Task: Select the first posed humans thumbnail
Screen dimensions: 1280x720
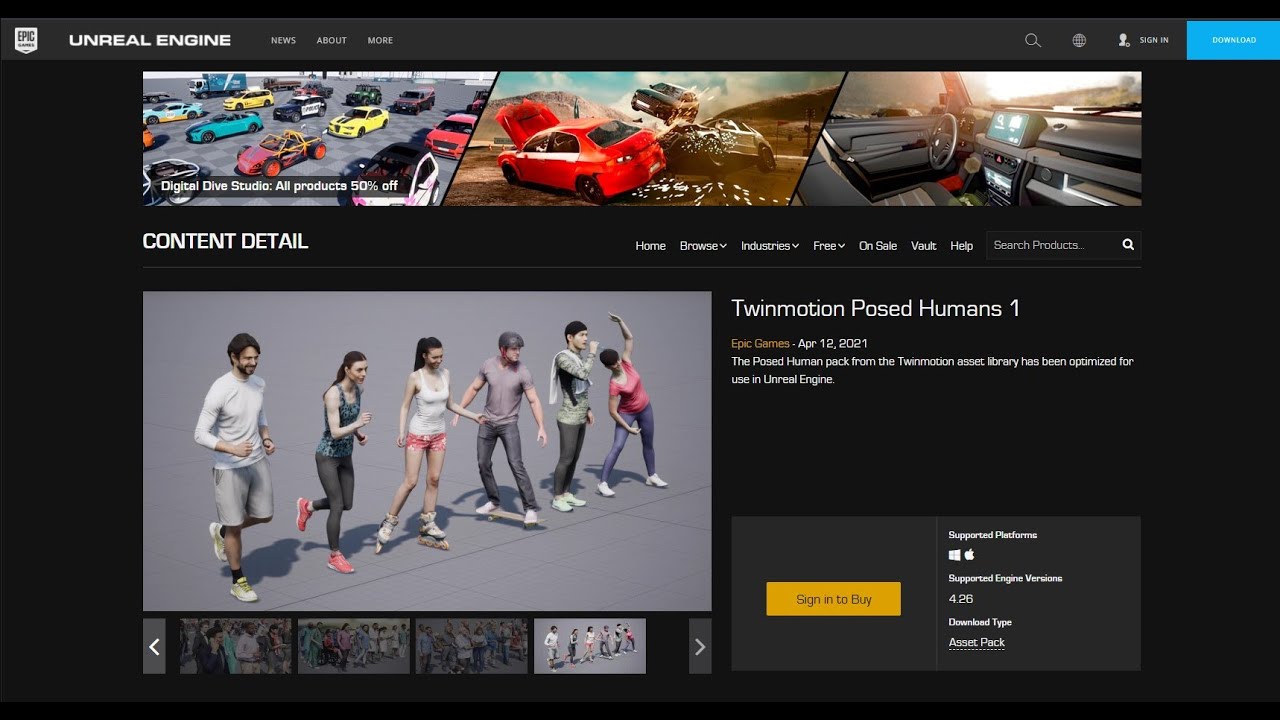Action: (236, 646)
